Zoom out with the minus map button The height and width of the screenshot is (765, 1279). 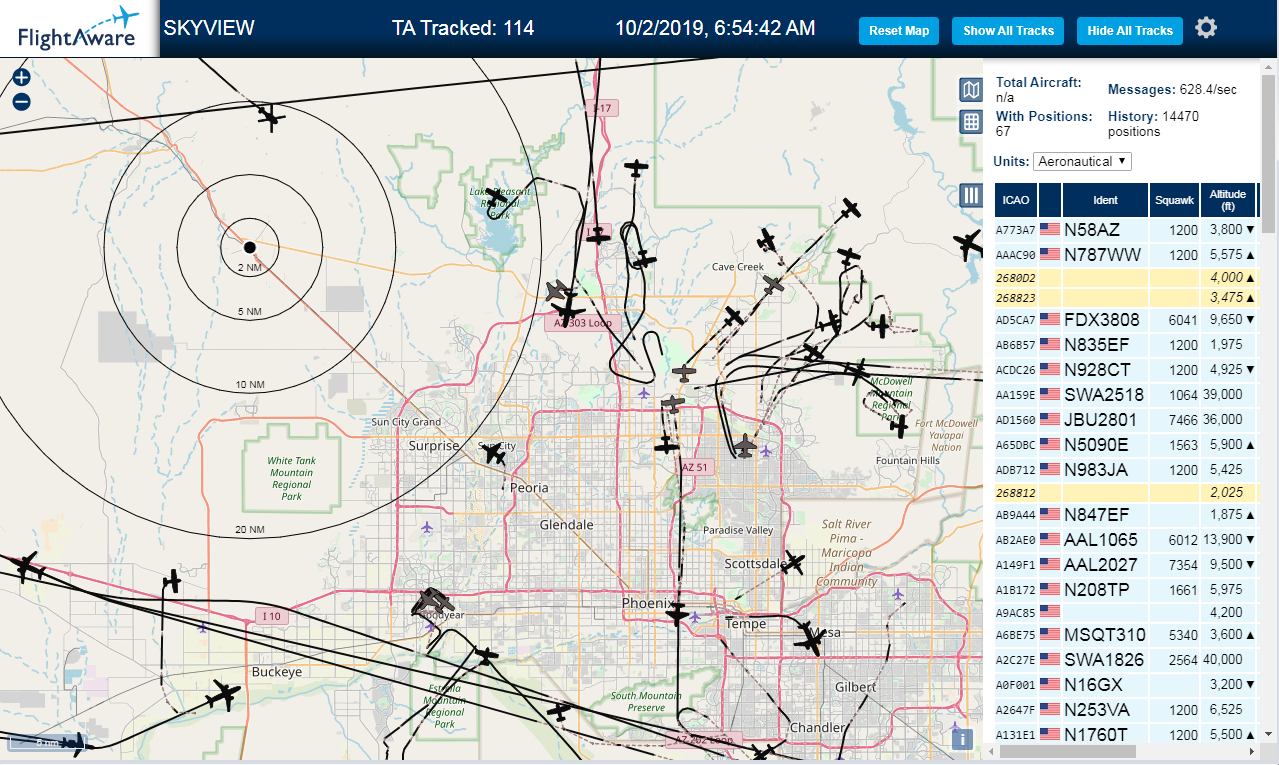pos(21,101)
